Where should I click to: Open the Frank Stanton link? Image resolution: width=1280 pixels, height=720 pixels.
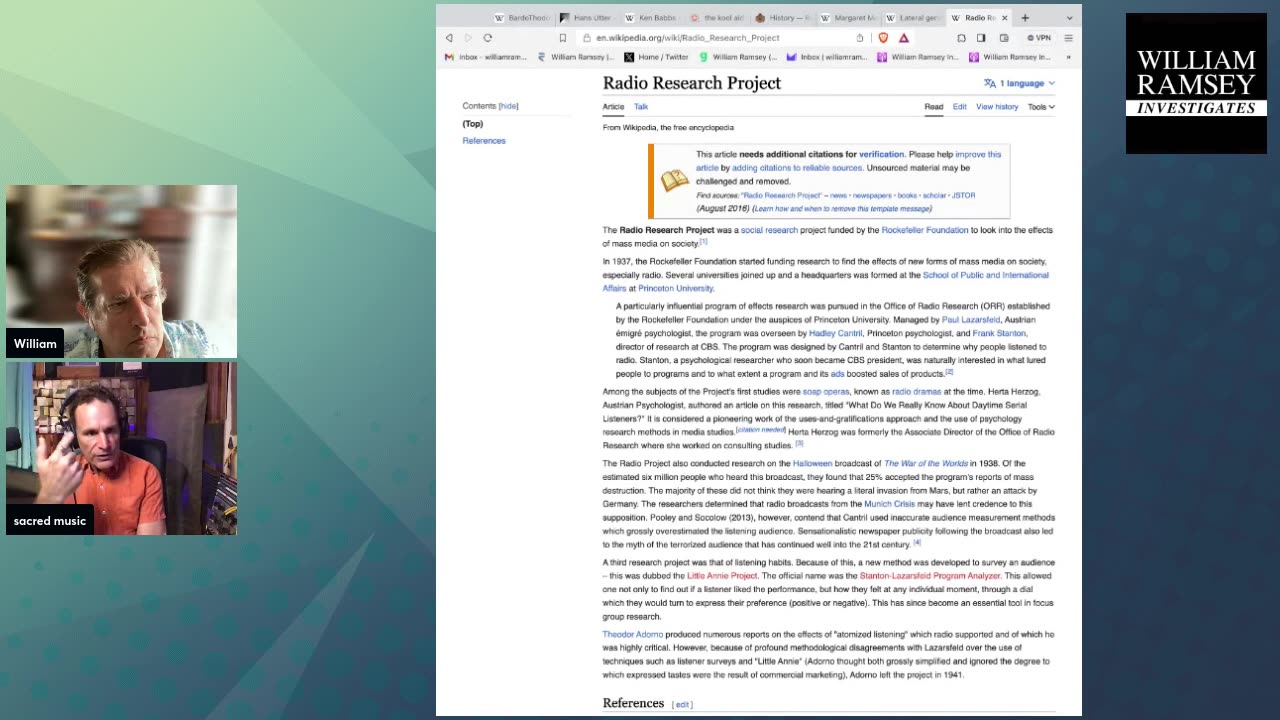click(x=999, y=333)
